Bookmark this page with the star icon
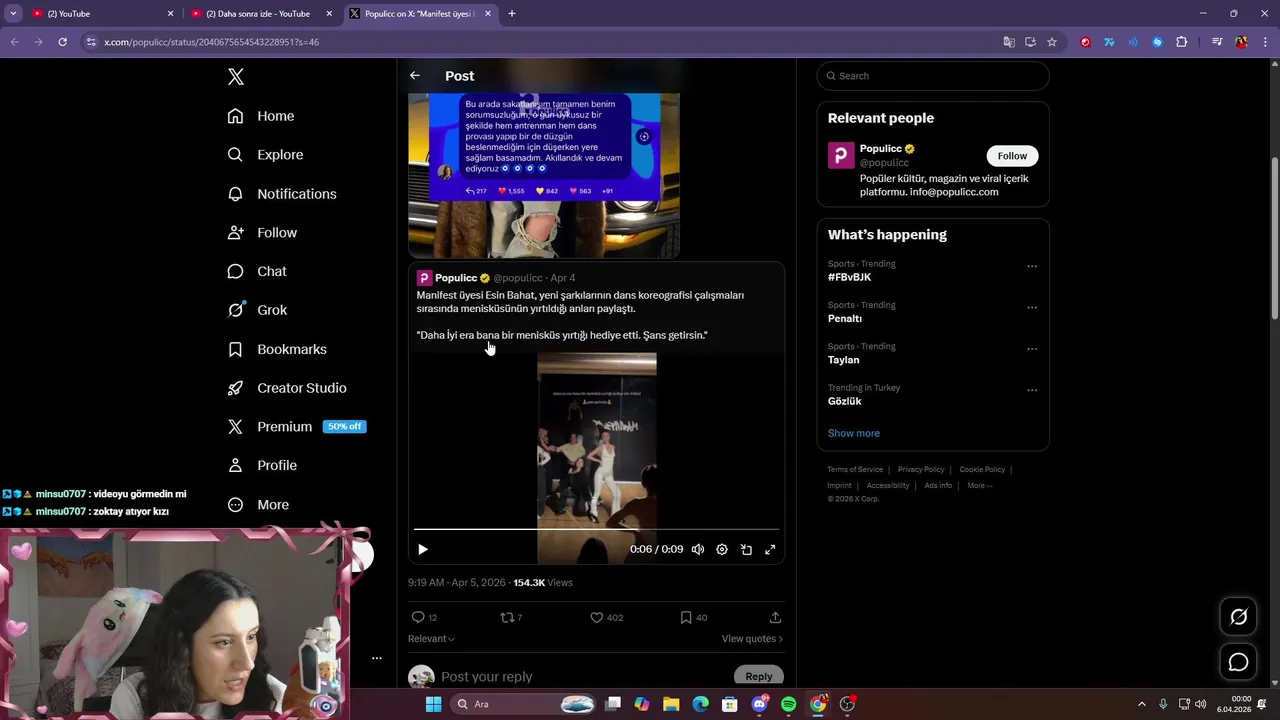 (x=1052, y=42)
